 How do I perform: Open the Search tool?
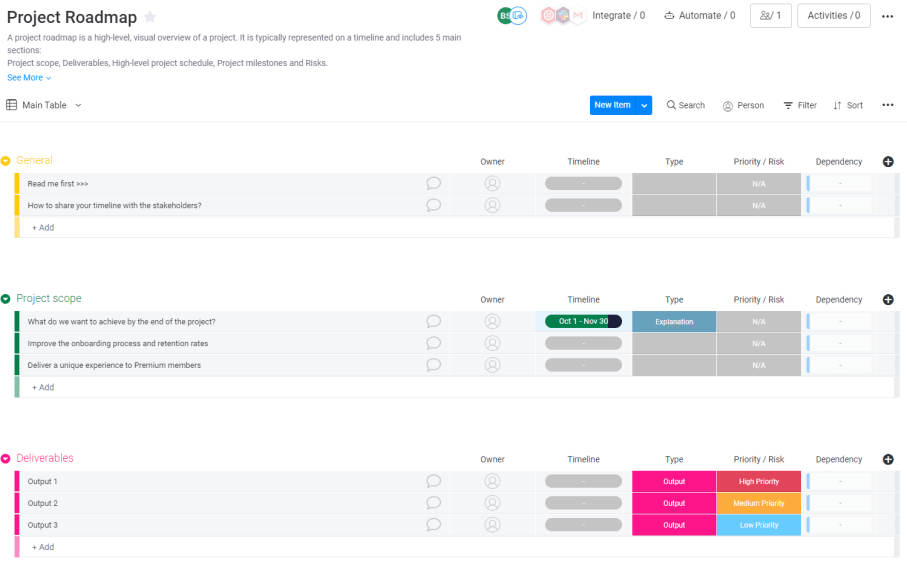pos(685,105)
